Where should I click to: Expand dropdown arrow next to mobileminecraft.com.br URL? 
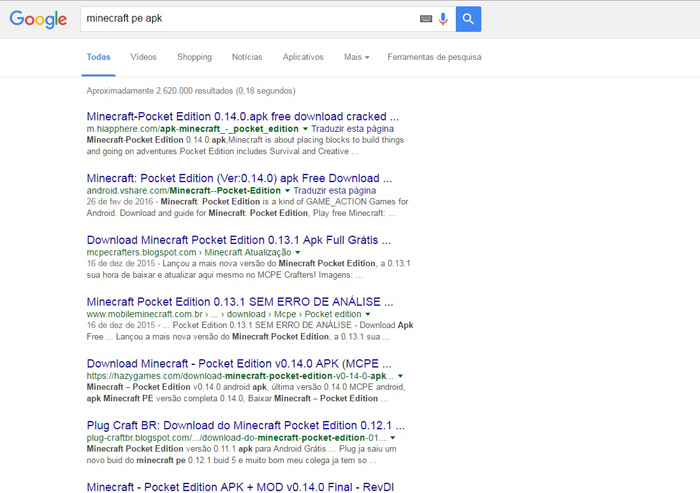[x=368, y=314]
